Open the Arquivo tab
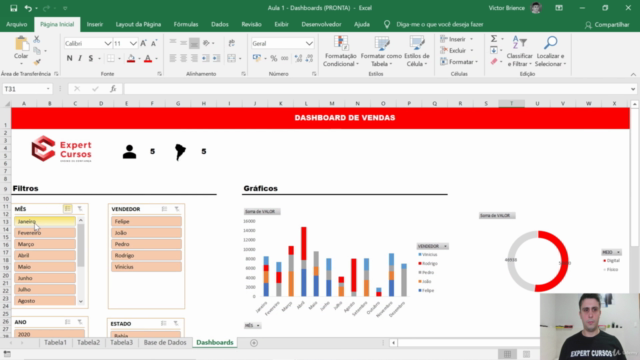The image size is (640, 360). 16,24
